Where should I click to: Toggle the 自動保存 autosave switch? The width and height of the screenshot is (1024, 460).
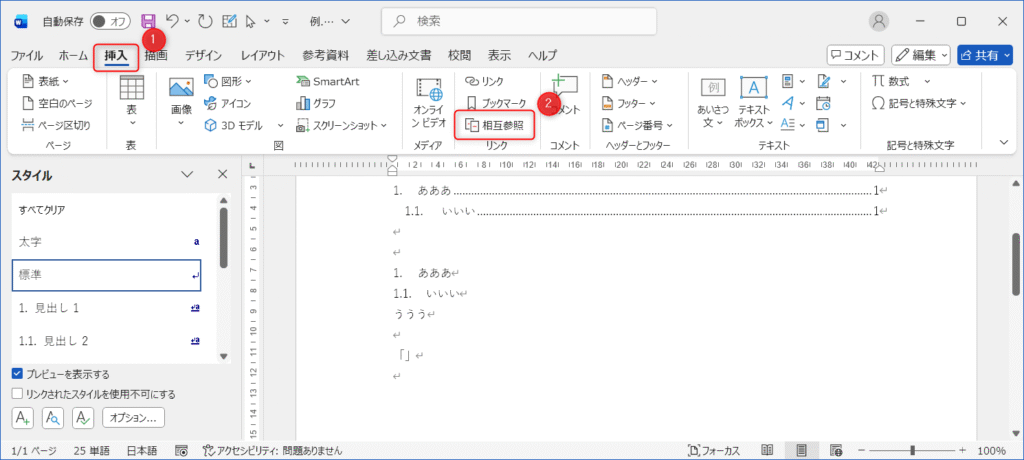pos(110,21)
